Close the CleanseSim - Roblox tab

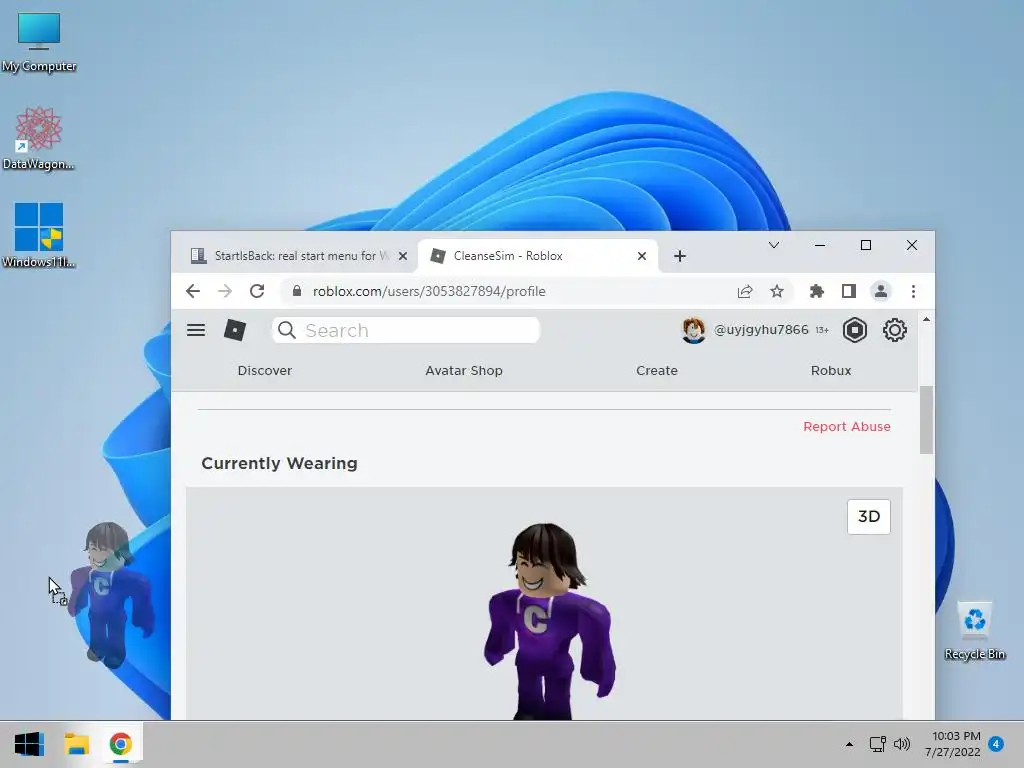pos(642,256)
